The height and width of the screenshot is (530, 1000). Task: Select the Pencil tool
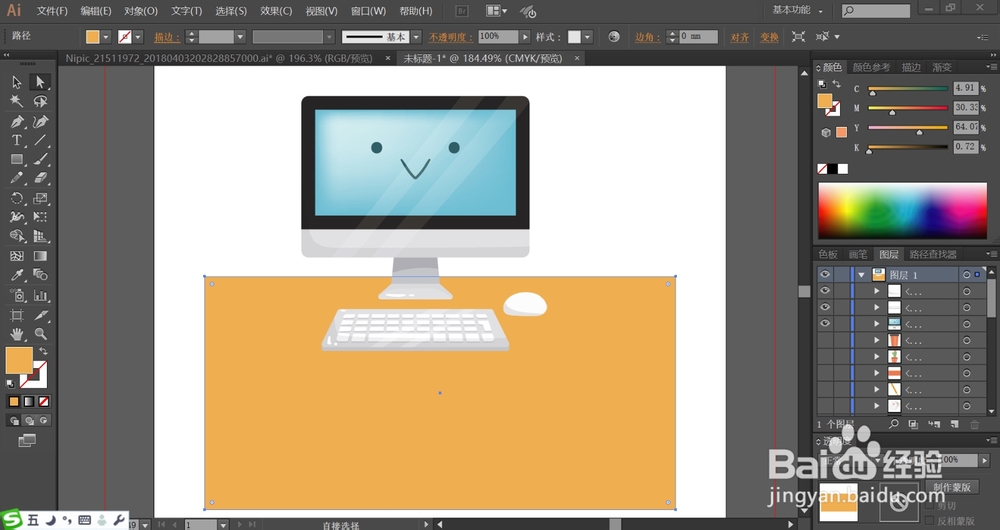[17, 179]
